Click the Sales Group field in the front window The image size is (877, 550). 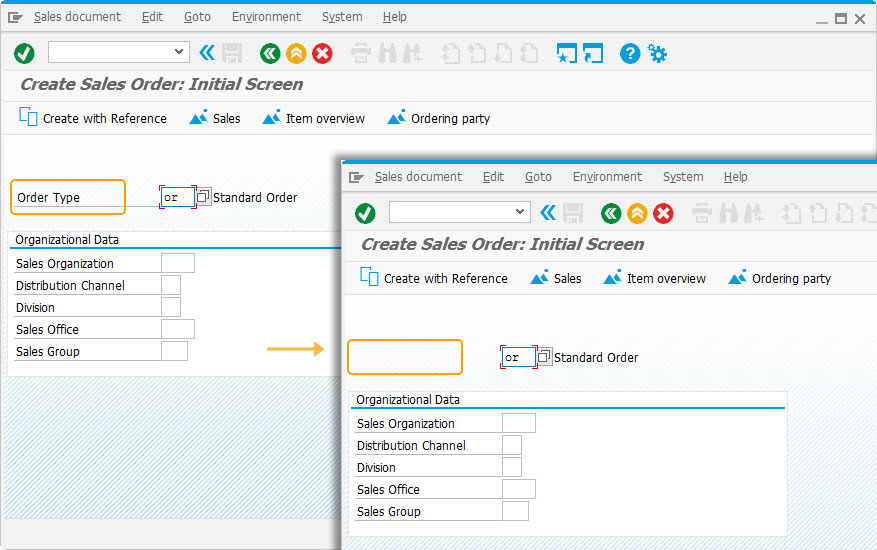coord(516,511)
